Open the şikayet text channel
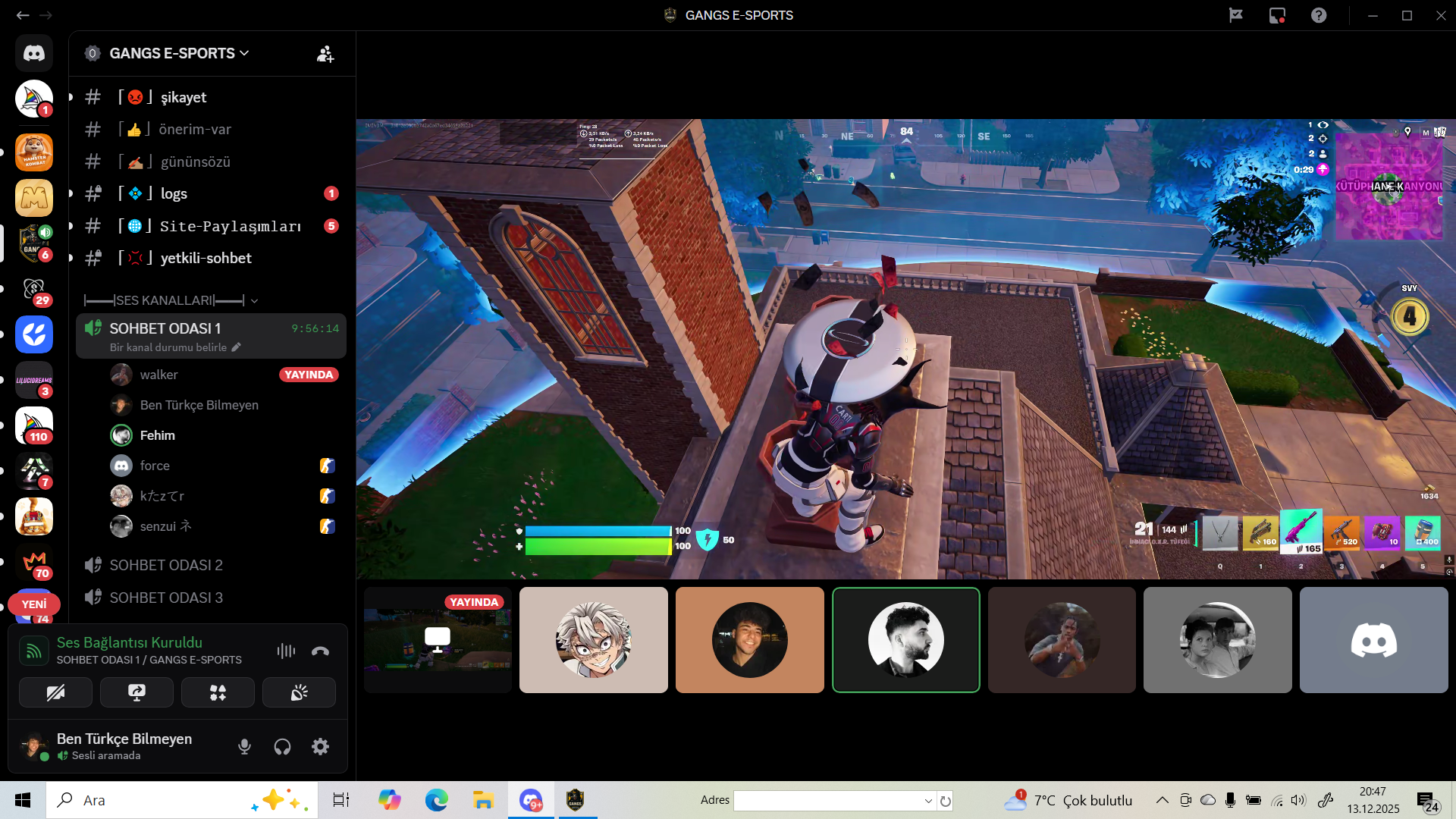 point(211,97)
